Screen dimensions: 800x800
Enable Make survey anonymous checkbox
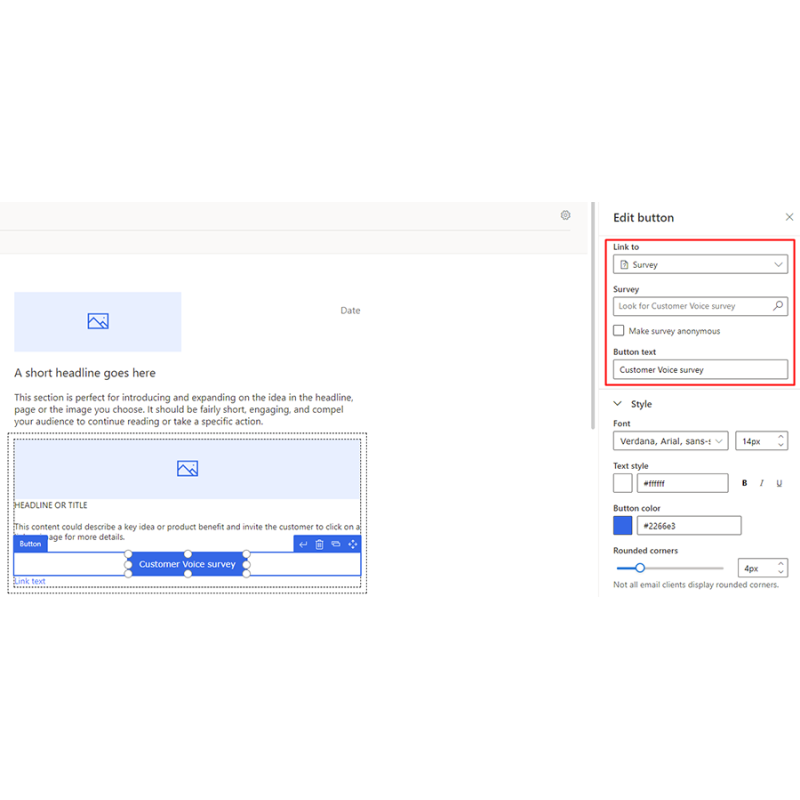pyautogui.click(x=619, y=331)
